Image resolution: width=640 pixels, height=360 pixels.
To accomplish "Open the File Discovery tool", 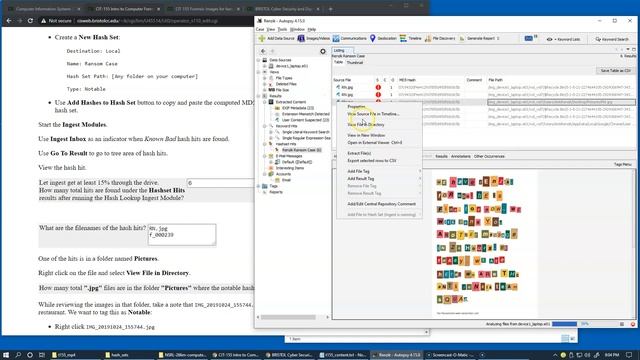I will click(440, 38).
